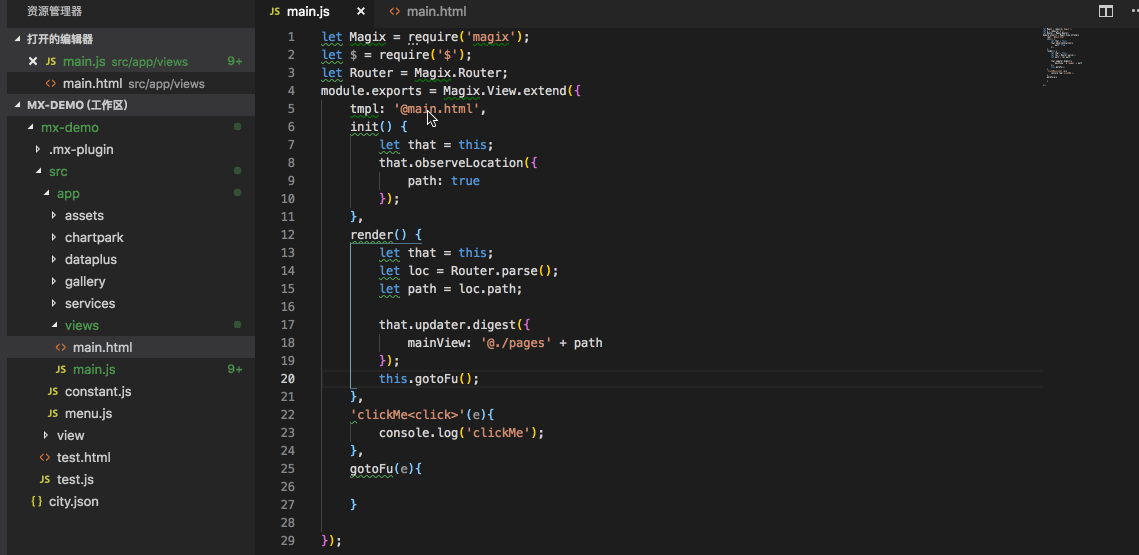Click Magix.View.extend on line 4

point(504,91)
